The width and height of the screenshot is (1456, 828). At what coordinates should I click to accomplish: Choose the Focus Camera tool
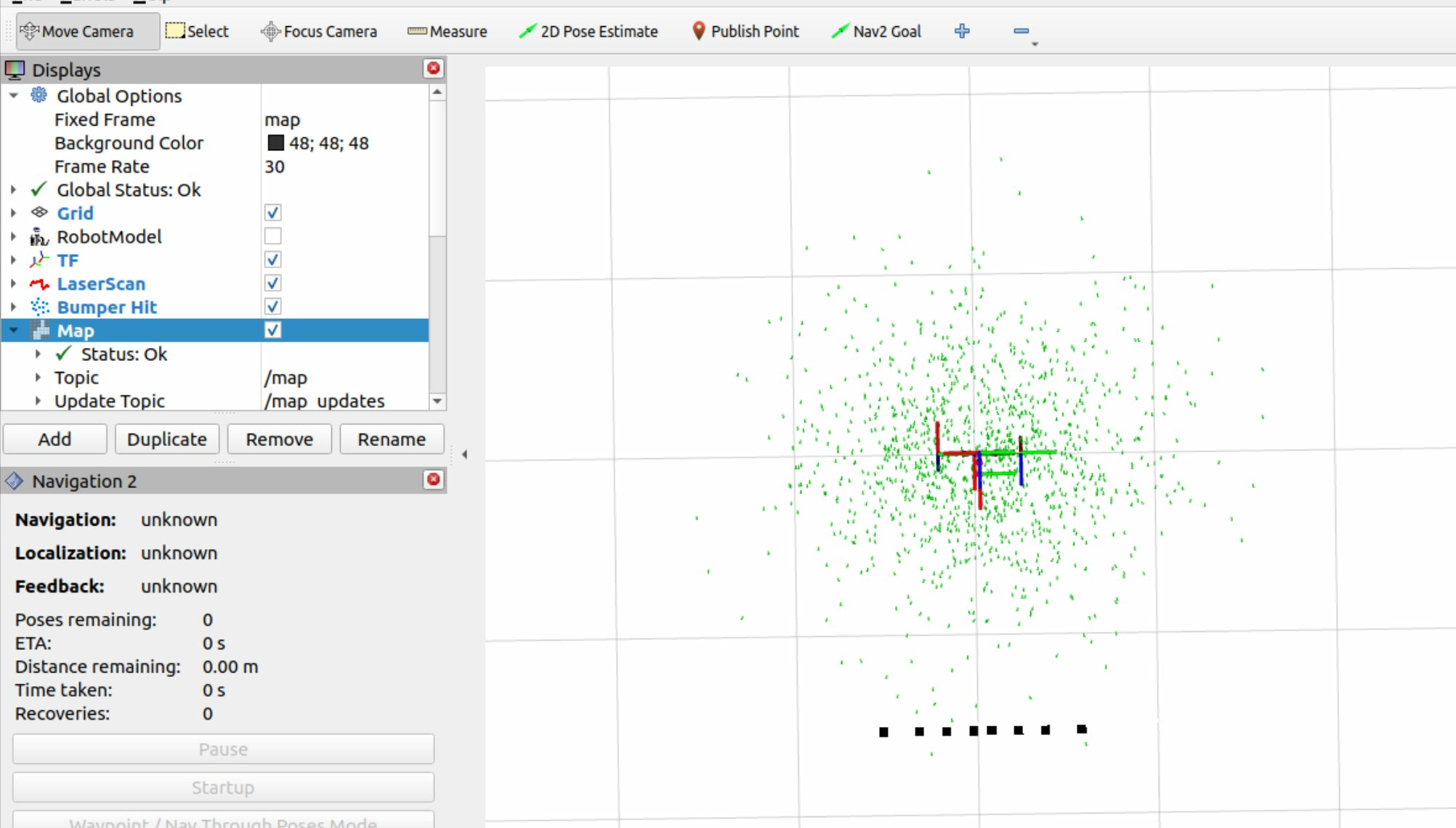pos(320,31)
